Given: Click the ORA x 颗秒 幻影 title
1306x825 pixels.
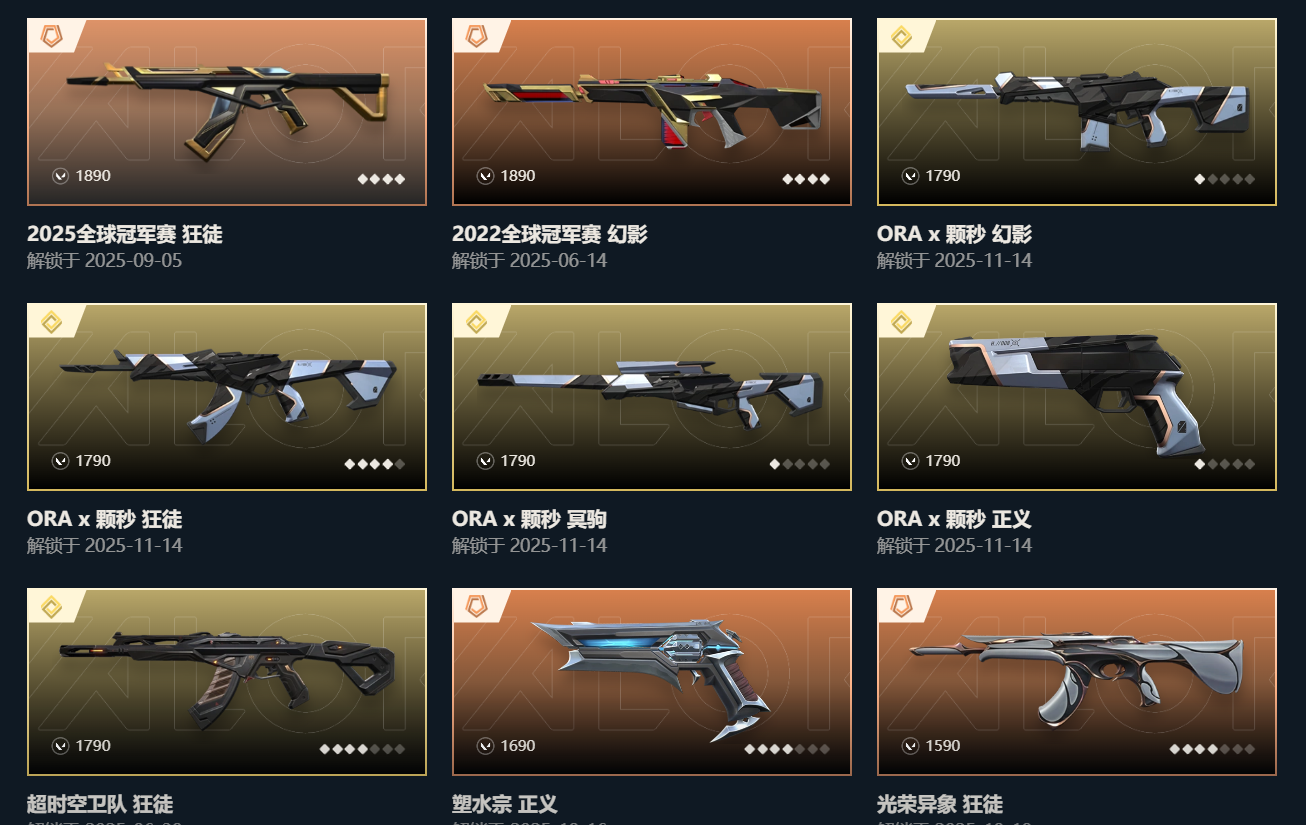Looking at the screenshot, I should (954, 234).
